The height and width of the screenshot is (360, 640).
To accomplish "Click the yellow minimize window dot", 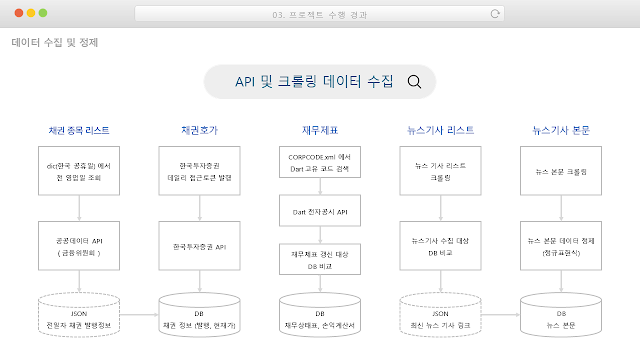I will point(31,13).
